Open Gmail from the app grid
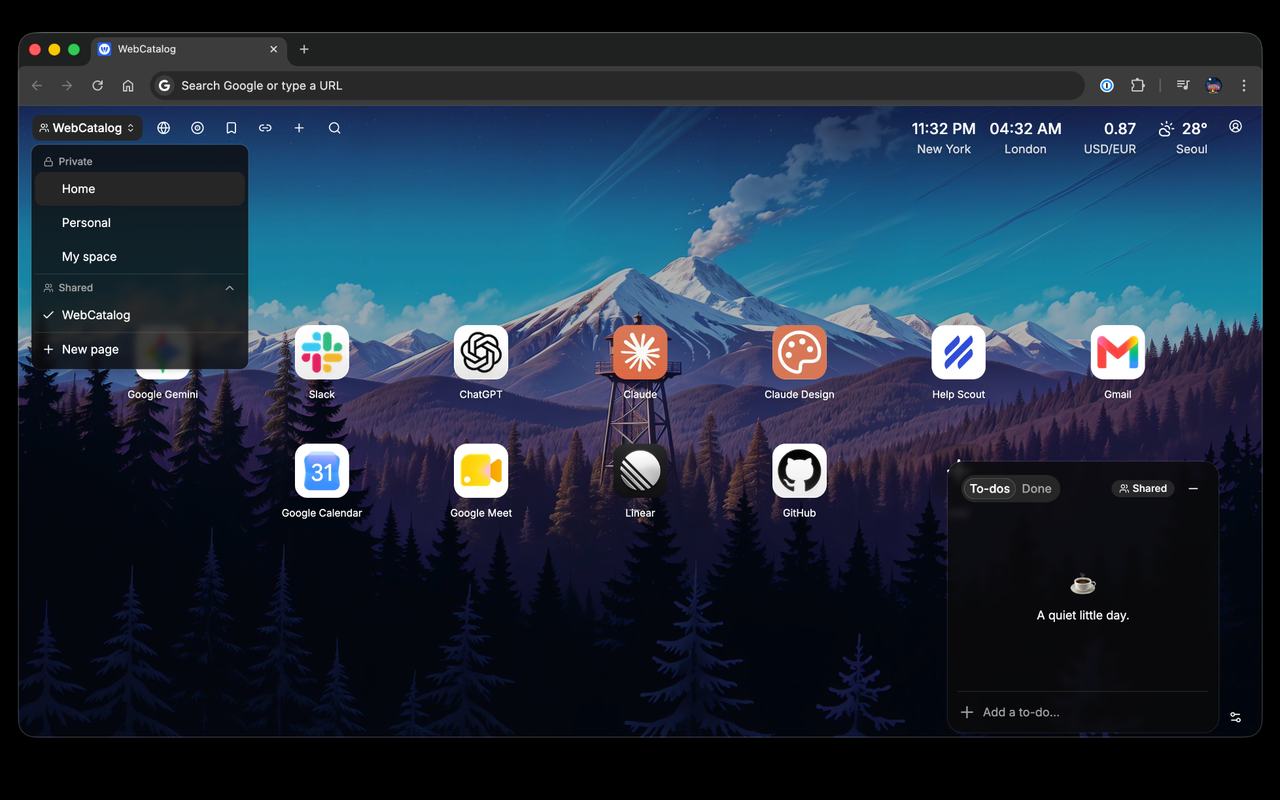The height and width of the screenshot is (800, 1280). coord(1118,352)
